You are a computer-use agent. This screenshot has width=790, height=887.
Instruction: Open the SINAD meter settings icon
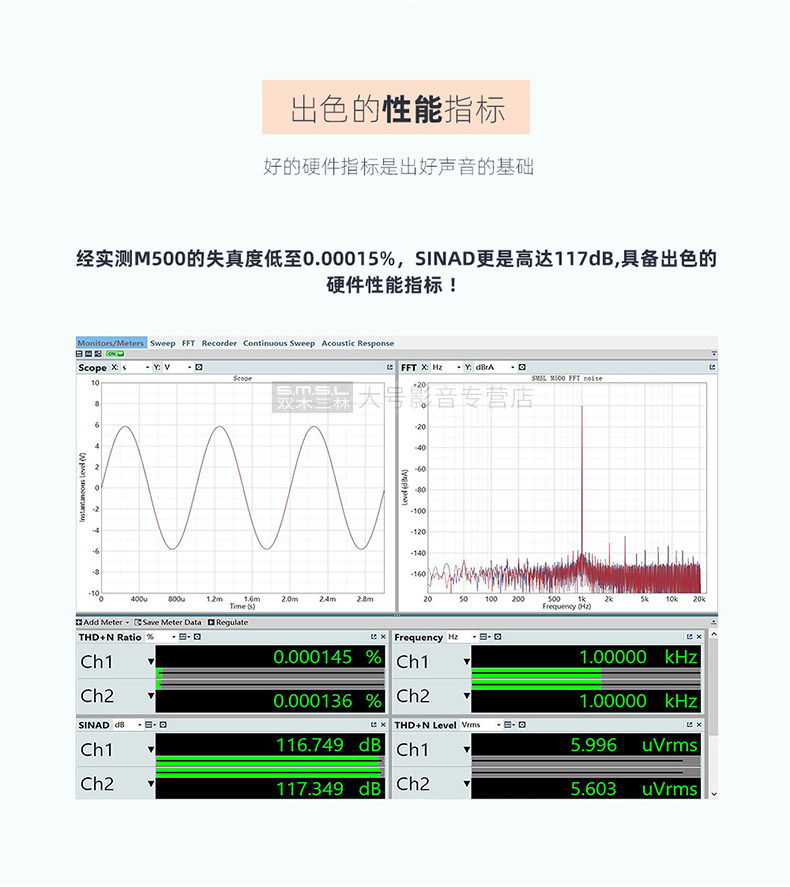click(163, 725)
